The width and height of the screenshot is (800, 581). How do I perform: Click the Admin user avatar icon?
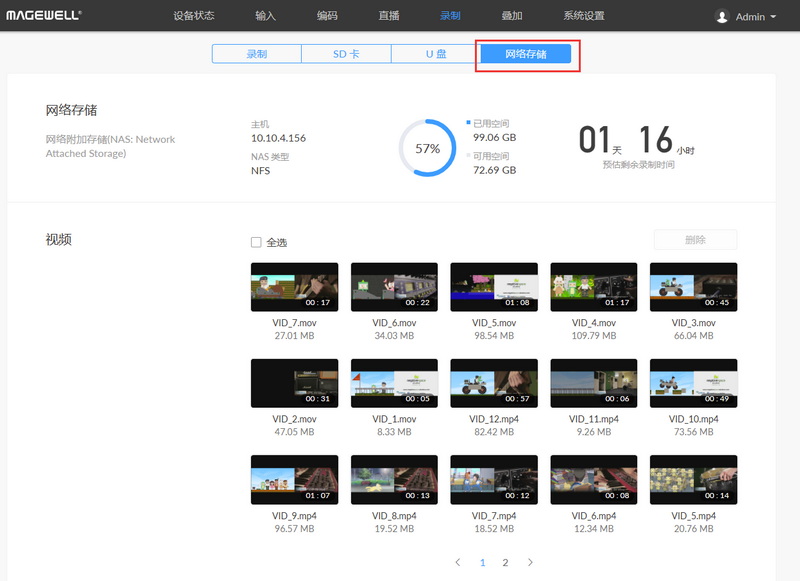722,17
